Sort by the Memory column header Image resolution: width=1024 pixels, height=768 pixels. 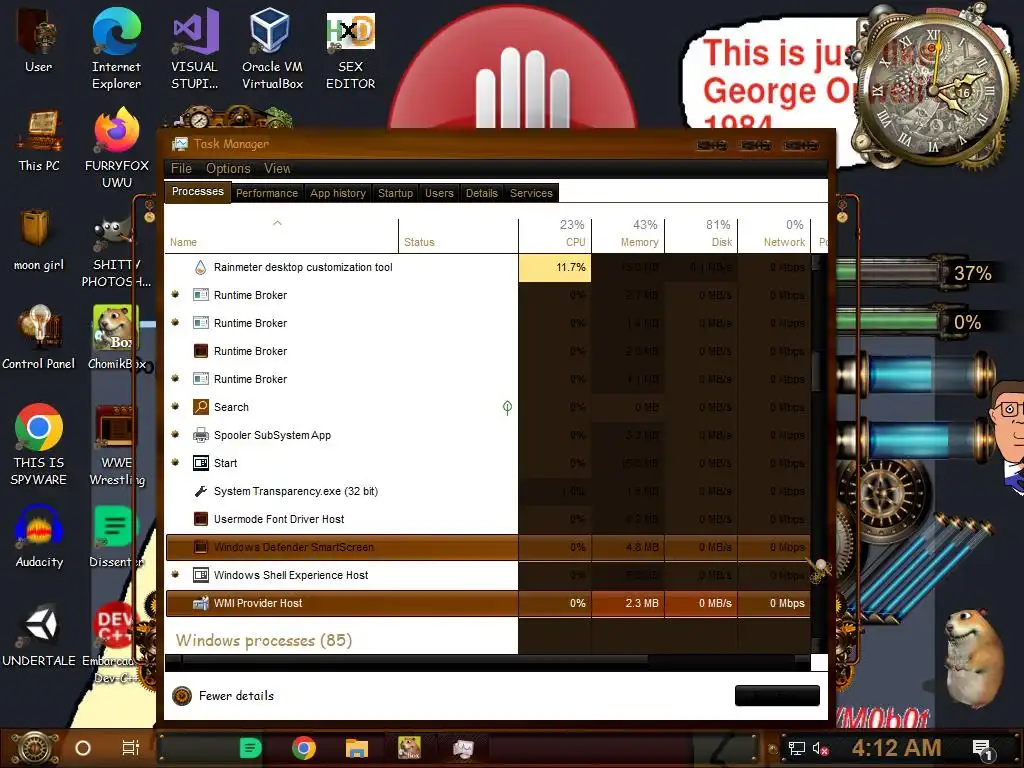coord(628,236)
